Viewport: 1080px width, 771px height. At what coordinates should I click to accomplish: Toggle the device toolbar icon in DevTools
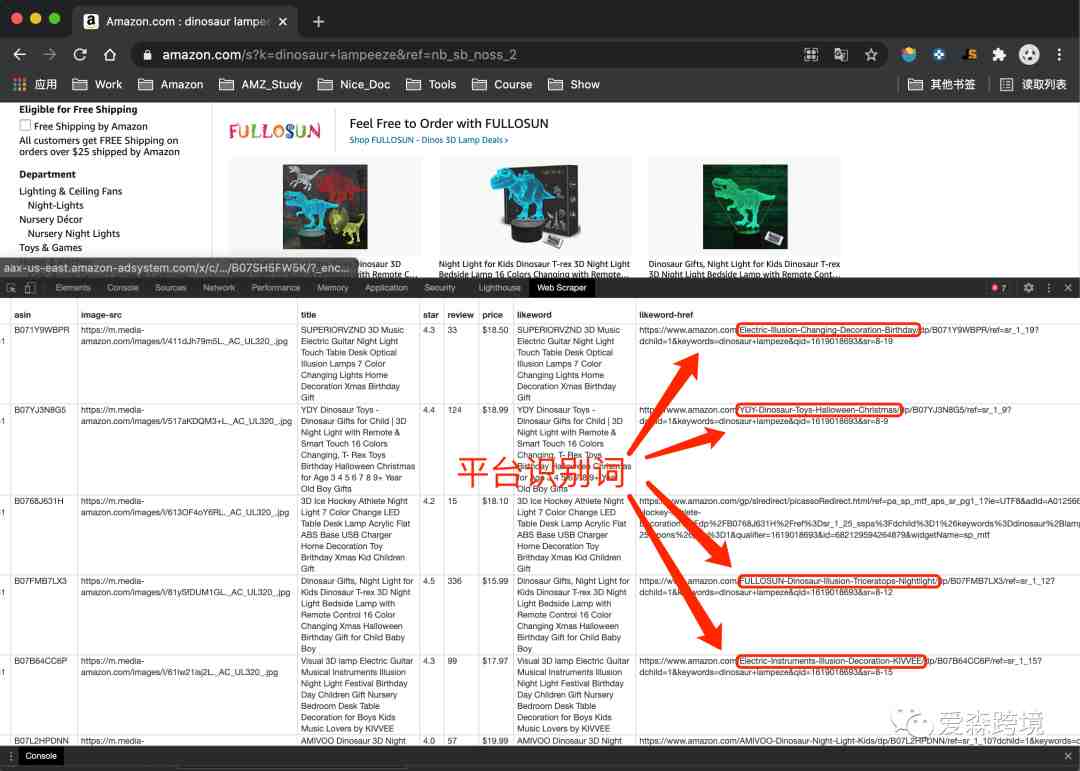30,288
